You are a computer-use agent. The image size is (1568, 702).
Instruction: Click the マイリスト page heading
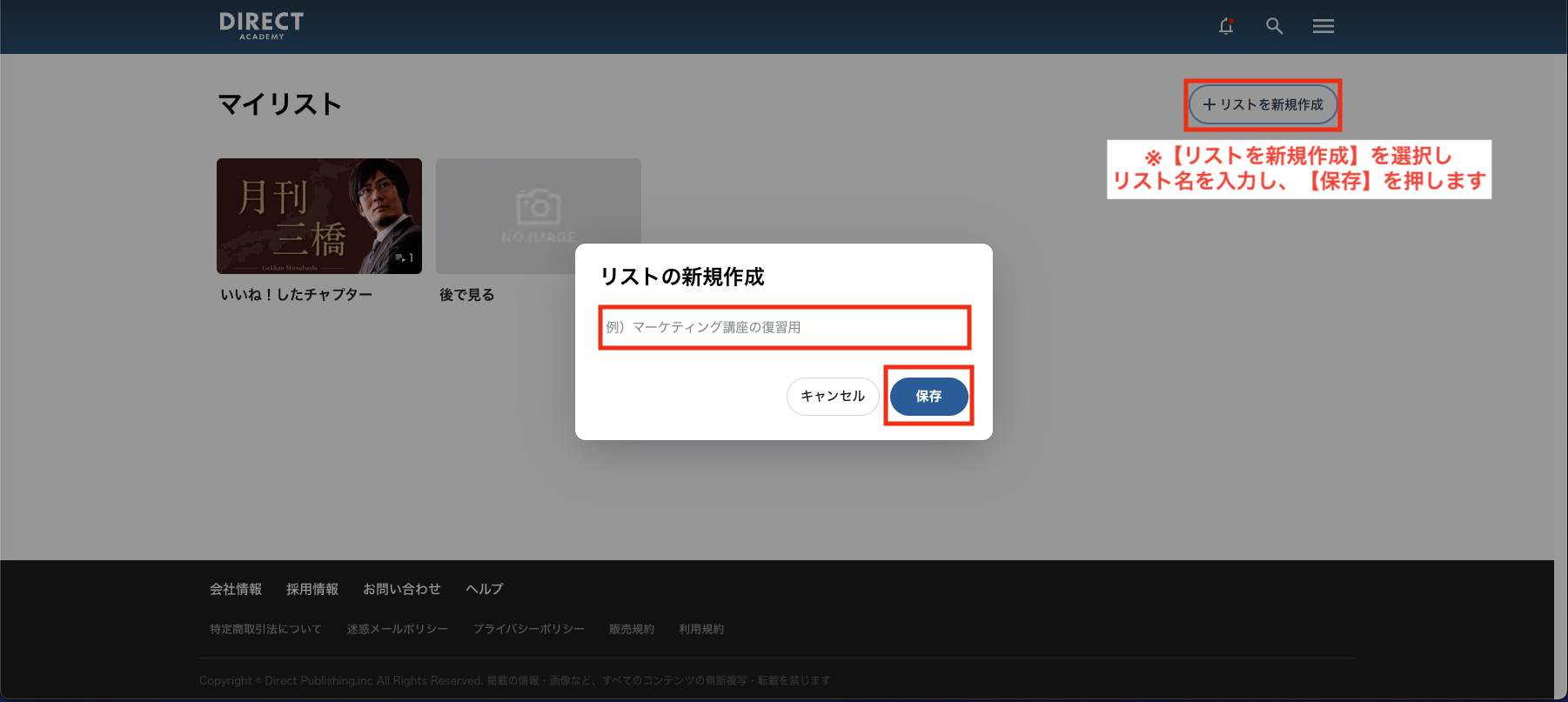click(x=279, y=104)
